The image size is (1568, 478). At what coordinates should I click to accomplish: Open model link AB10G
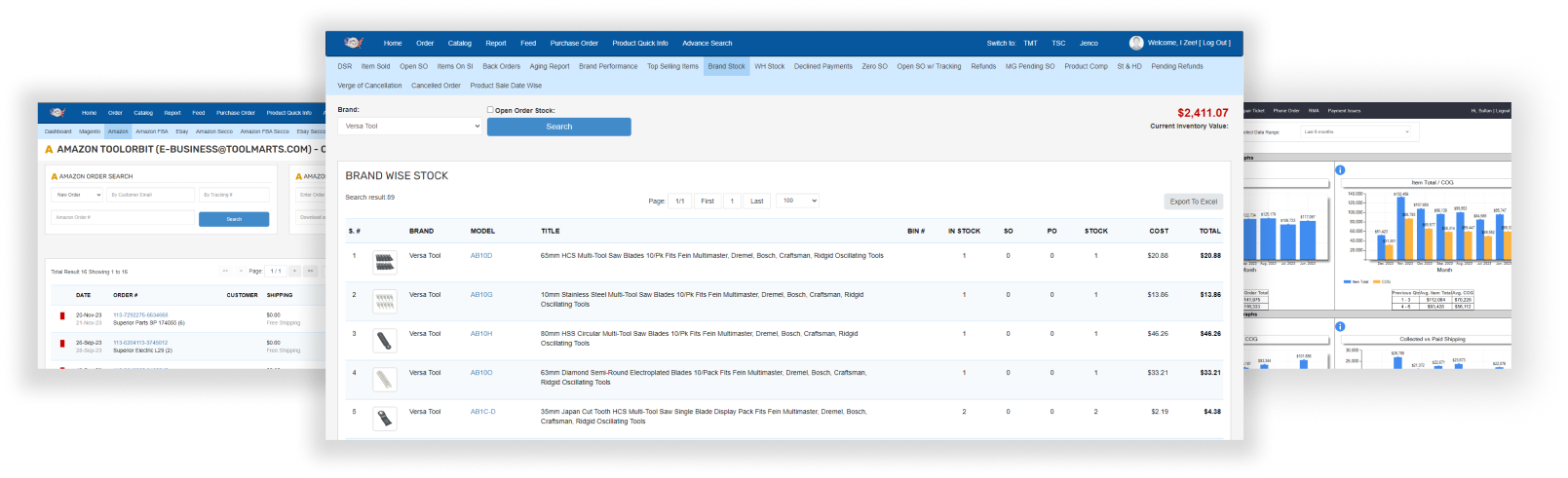pyautogui.click(x=481, y=294)
